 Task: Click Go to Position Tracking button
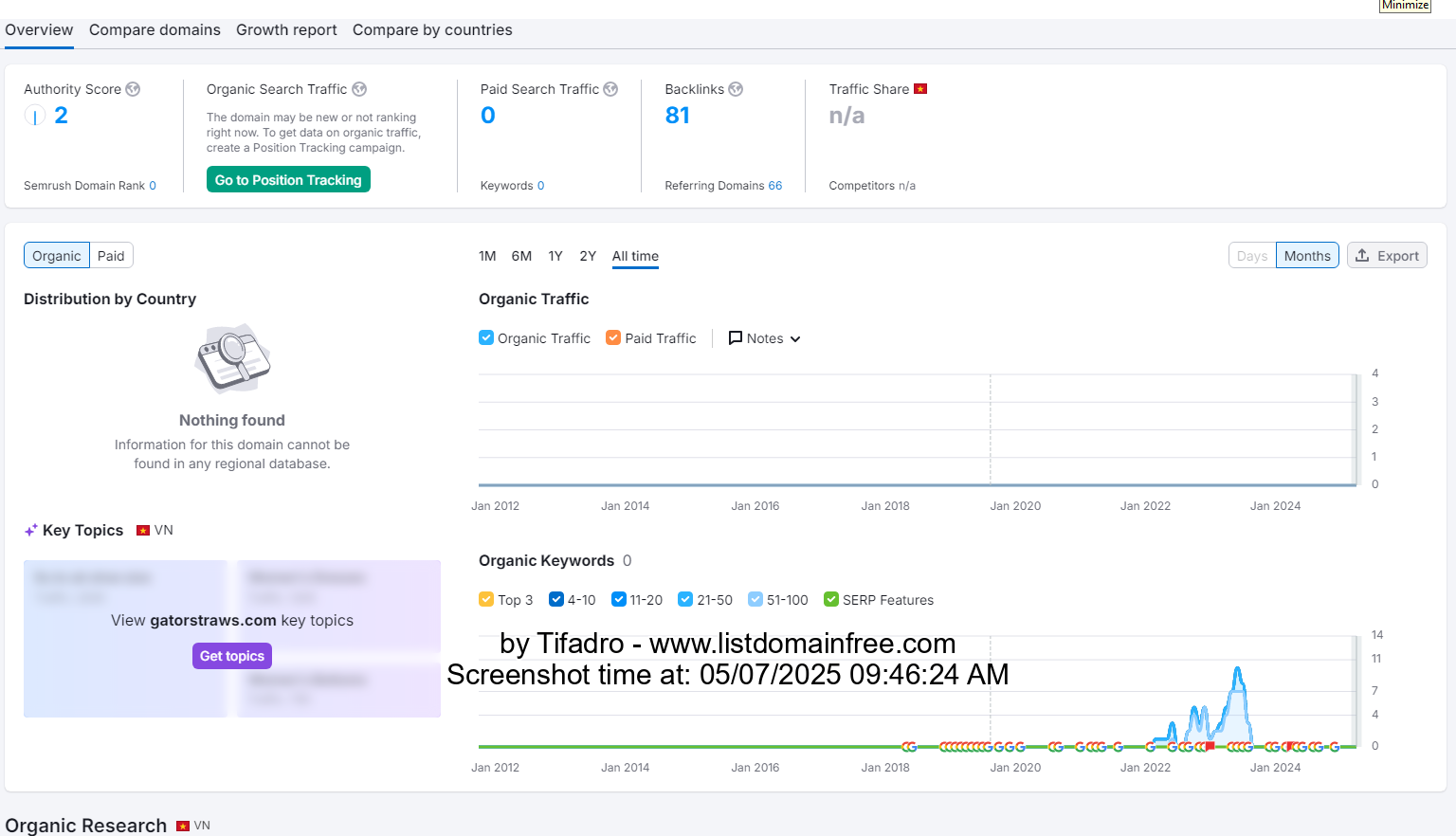click(288, 180)
